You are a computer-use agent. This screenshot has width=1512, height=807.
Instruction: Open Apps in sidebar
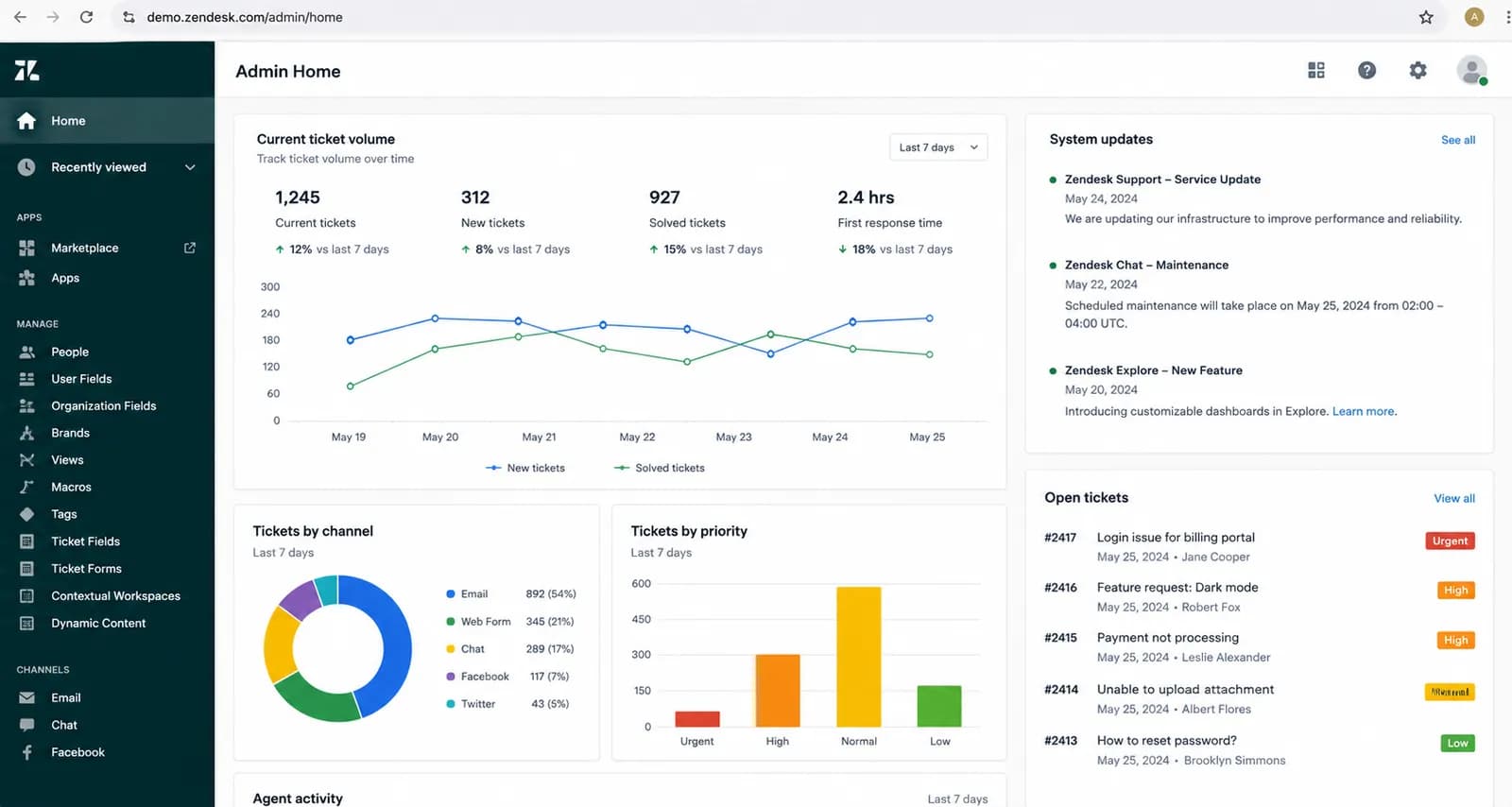coord(65,278)
